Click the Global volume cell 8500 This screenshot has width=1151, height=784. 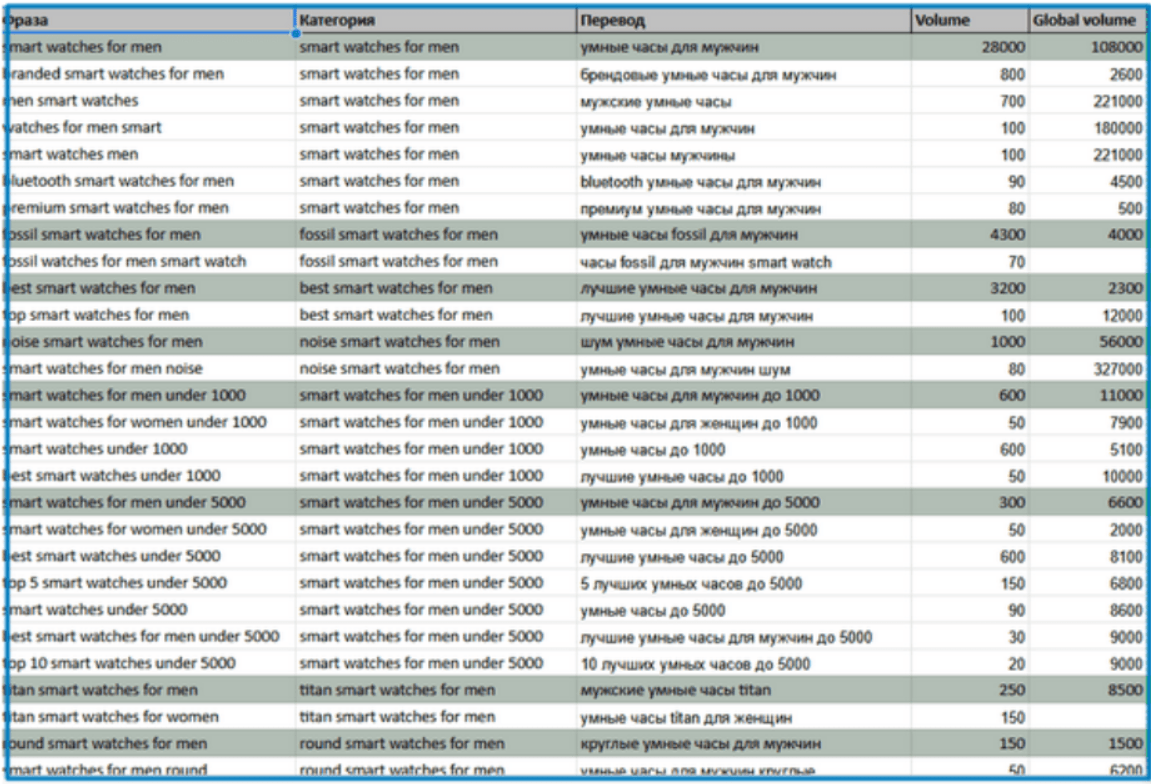(1086, 690)
